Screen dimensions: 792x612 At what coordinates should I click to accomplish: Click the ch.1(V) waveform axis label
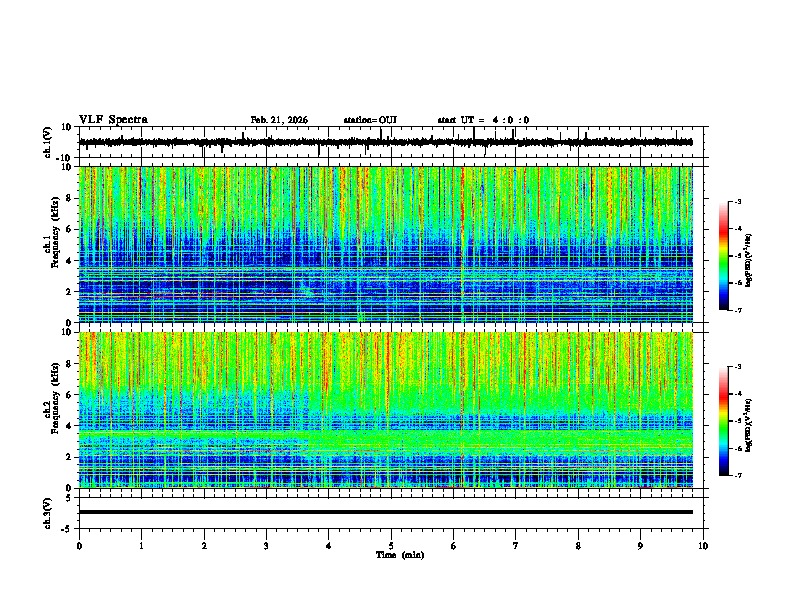pyautogui.click(x=48, y=142)
